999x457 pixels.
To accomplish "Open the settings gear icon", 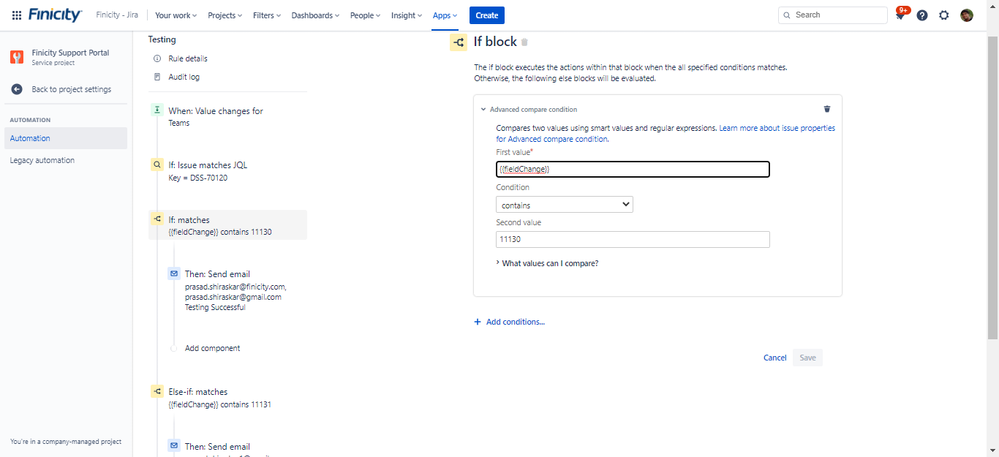I will click(x=944, y=15).
